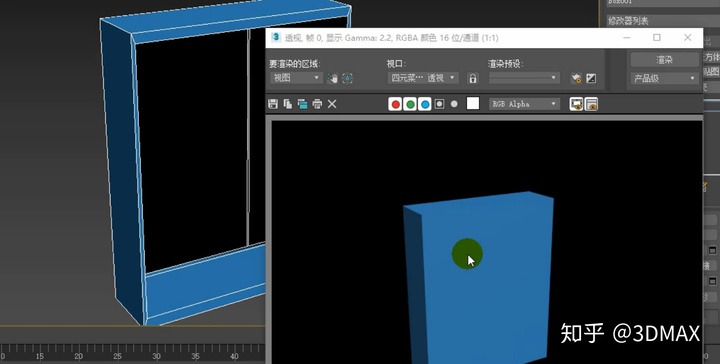Toggle the alpha channel display

tap(439, 104)
